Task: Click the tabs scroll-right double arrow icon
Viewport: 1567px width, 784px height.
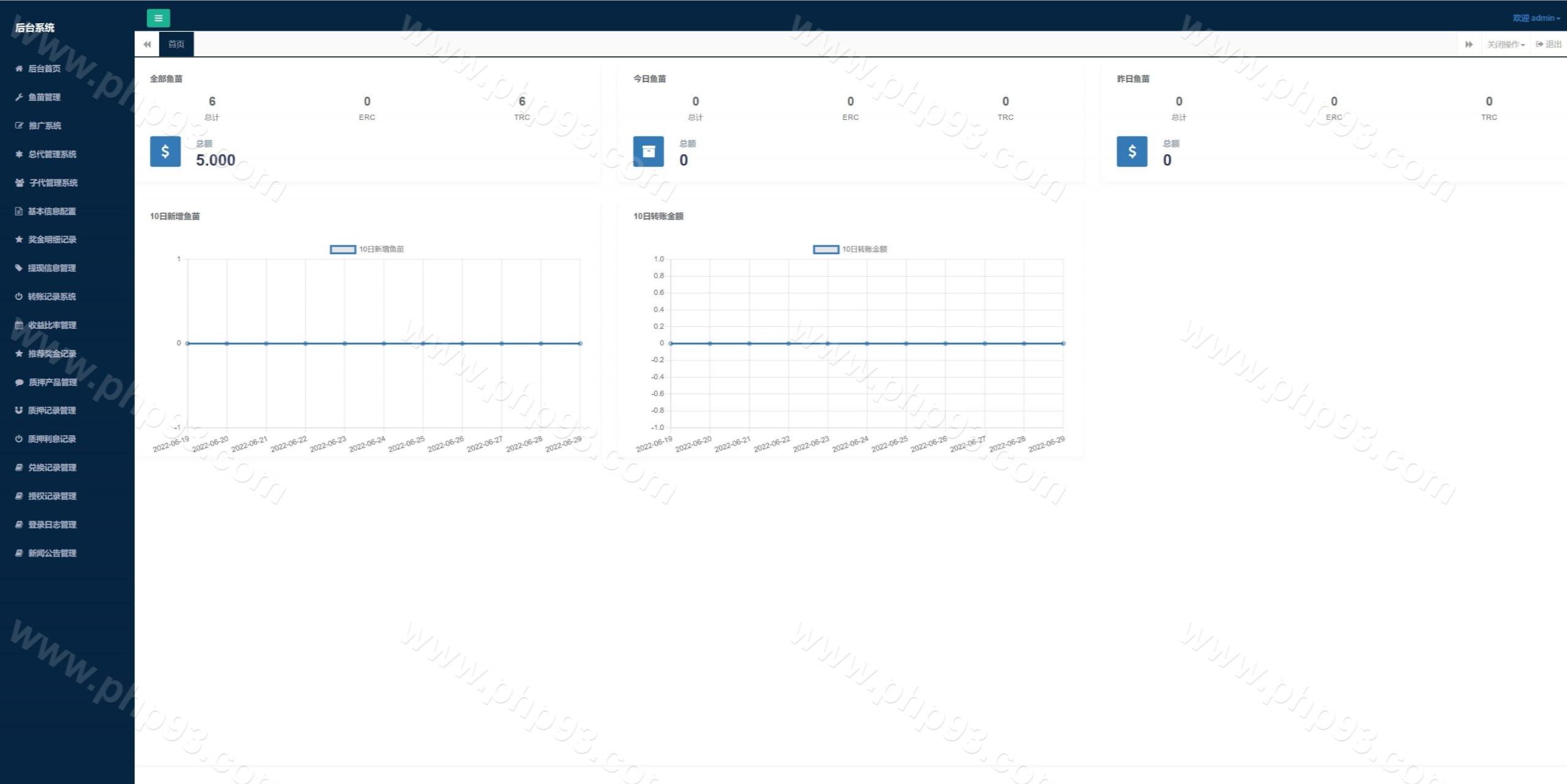Action: point(1468,44)
